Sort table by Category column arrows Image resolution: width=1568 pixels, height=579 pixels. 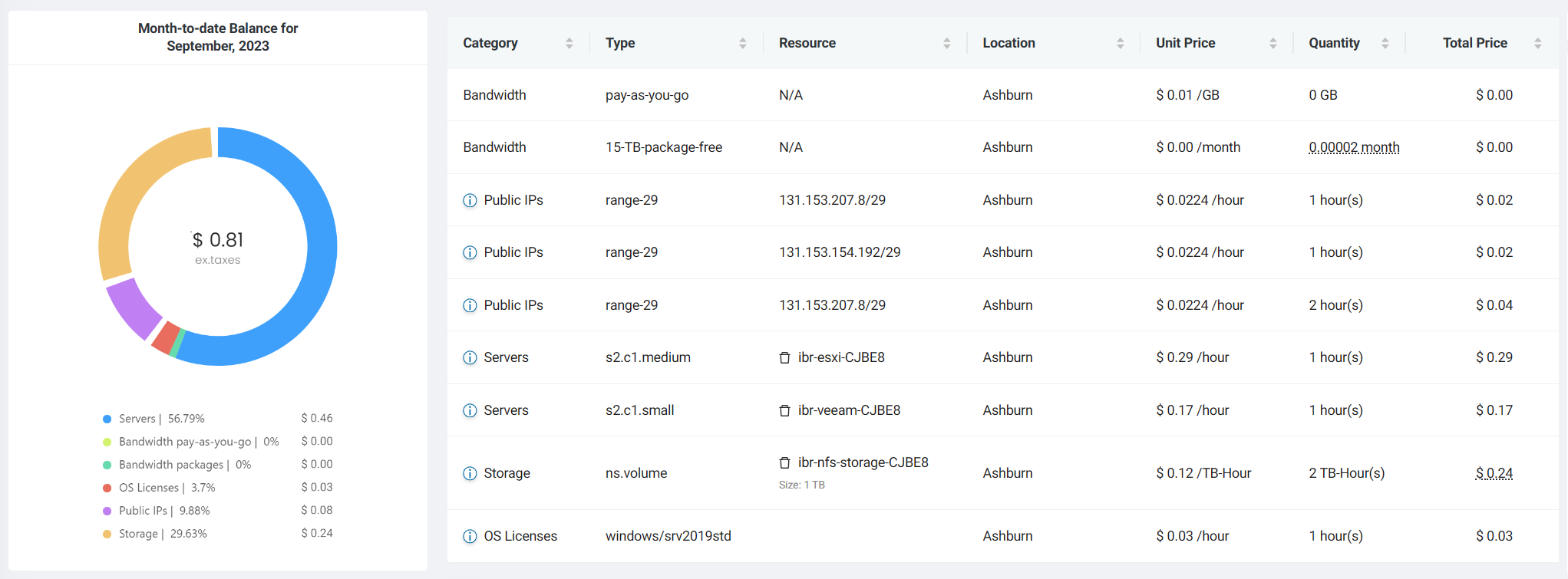coord(569,44)
